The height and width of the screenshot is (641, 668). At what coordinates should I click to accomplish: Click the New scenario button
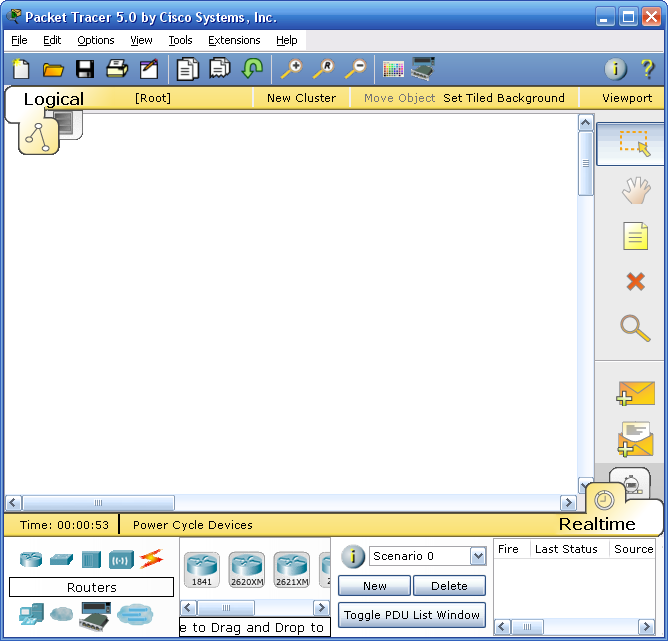374,586
